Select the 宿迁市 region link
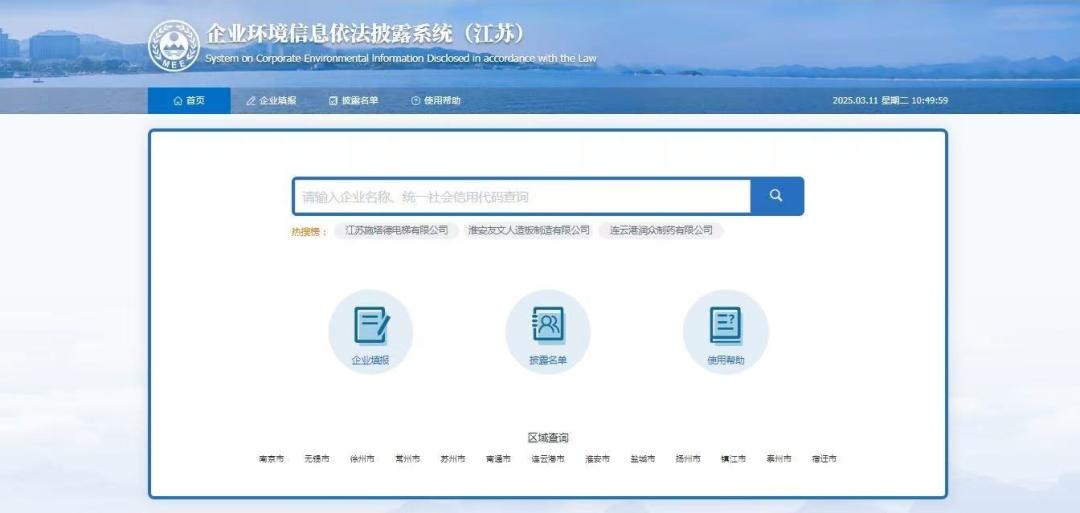Image resolution: width=1080 pixels, height=513 pixels. point(824,459)
